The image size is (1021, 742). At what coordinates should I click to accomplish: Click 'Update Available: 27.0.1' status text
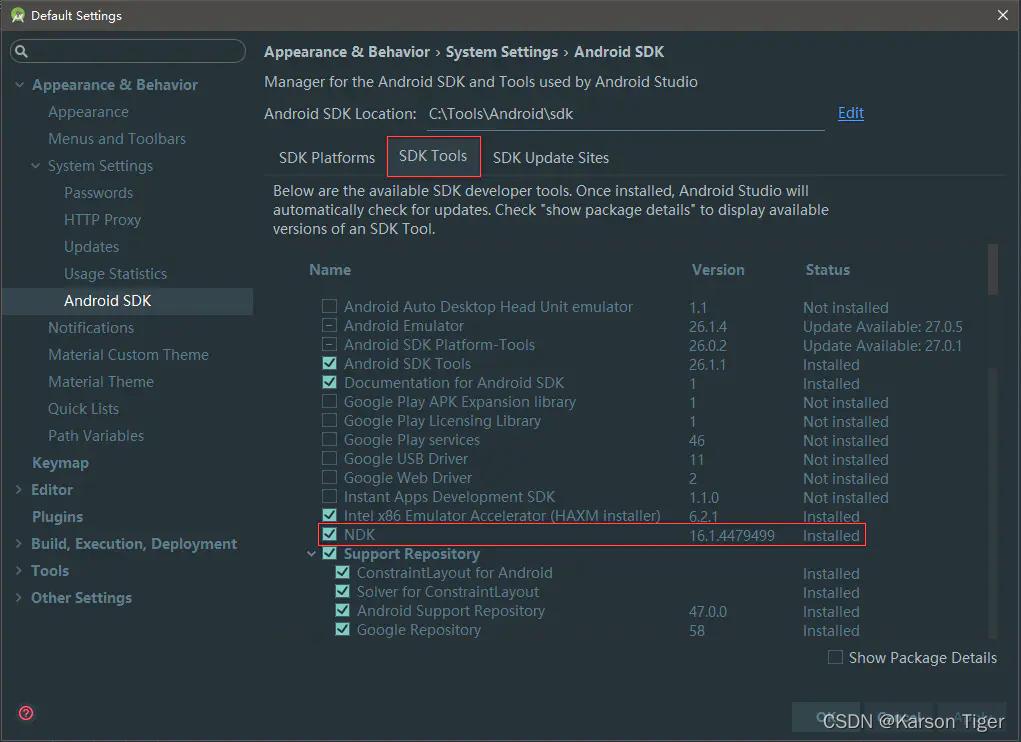coord(882,345)
